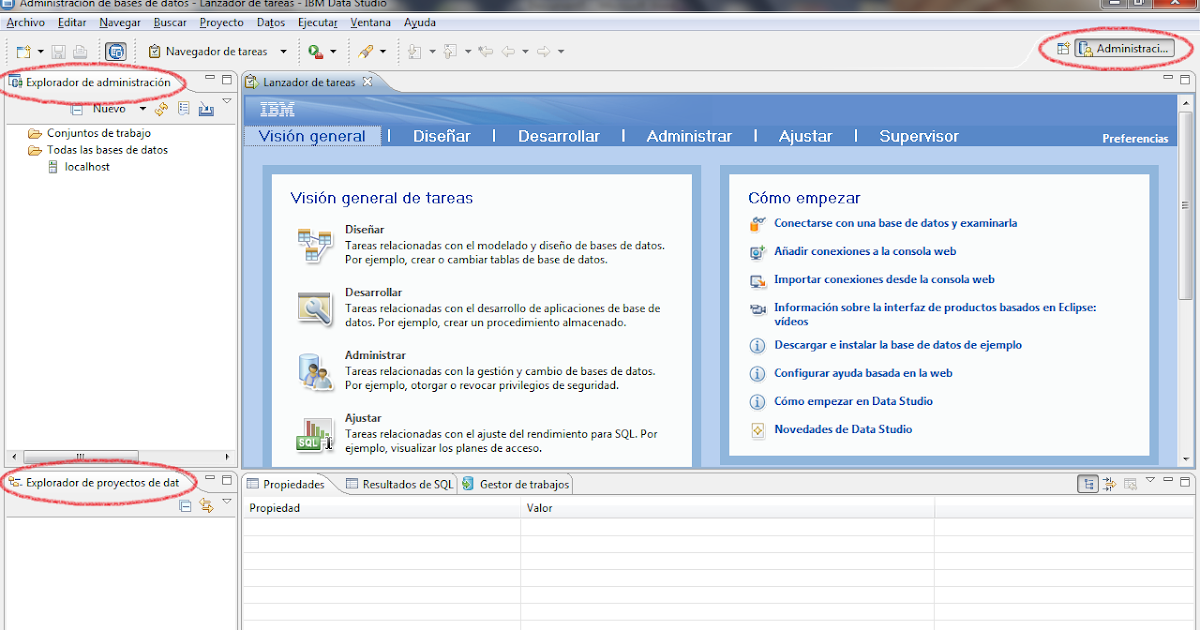Switch to Resultados de SQL tab
Image resolution: width=1200 pixels, height=630 pixels.
point(400,484)
